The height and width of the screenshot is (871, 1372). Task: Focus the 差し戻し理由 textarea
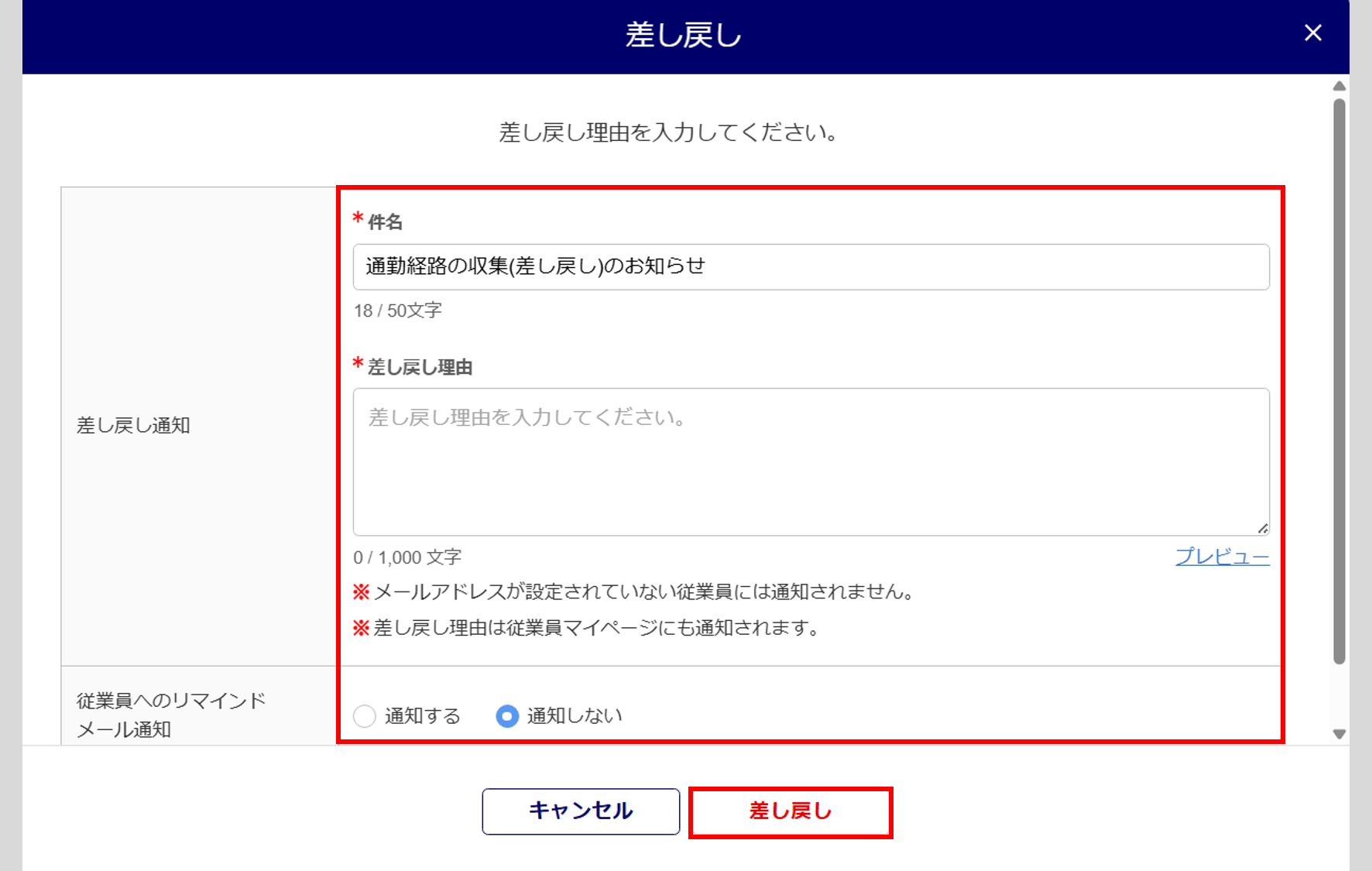coord(811,462)
